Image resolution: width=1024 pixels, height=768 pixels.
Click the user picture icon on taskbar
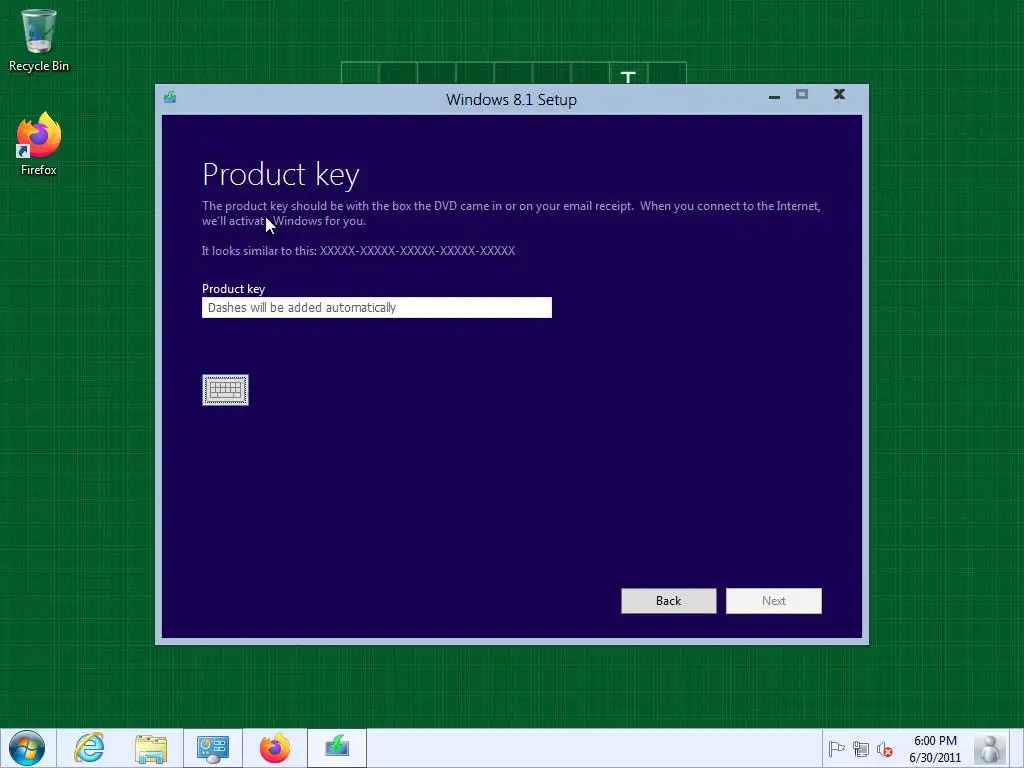(991, 748)
